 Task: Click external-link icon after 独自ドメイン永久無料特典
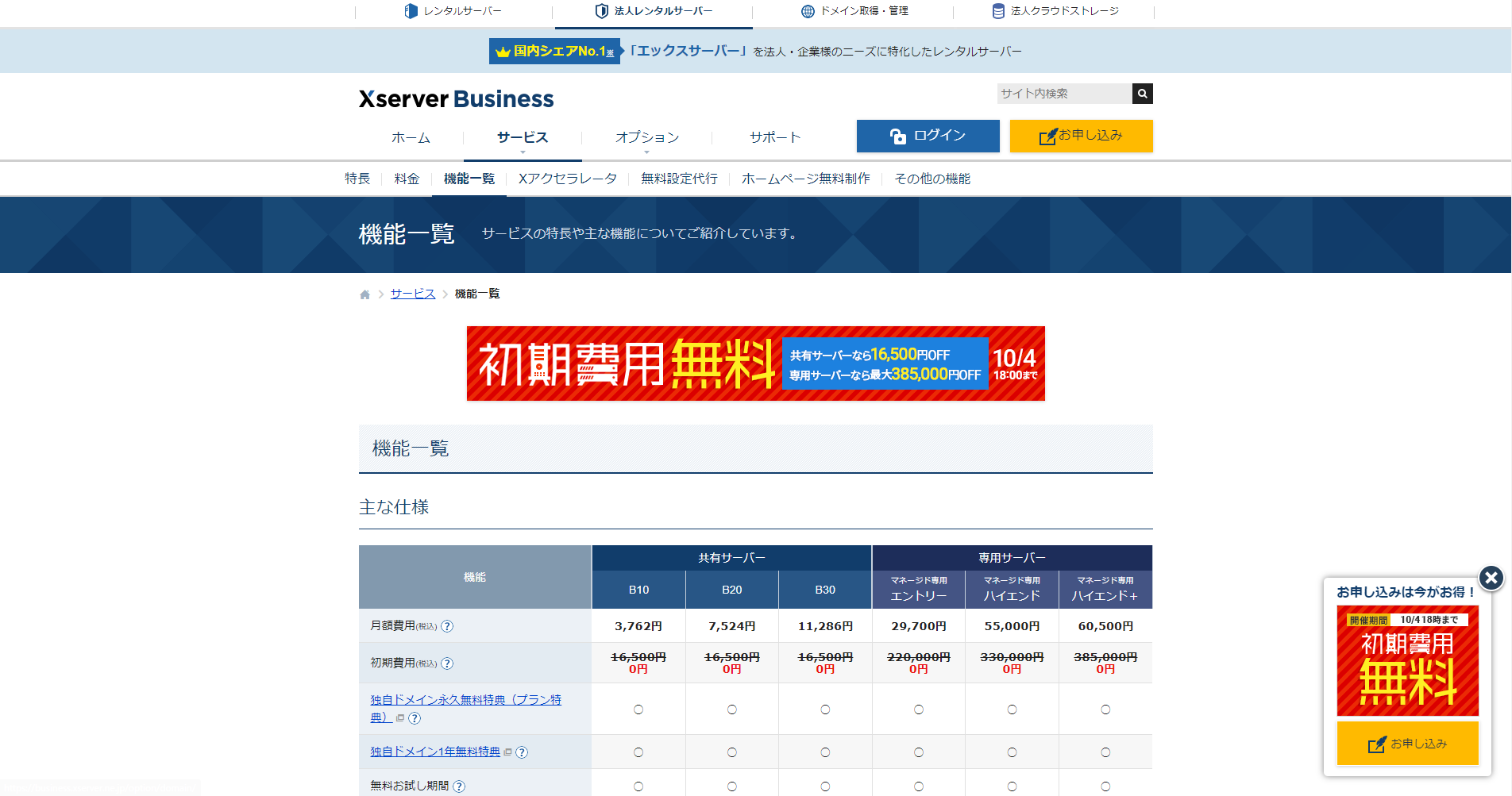400,718
